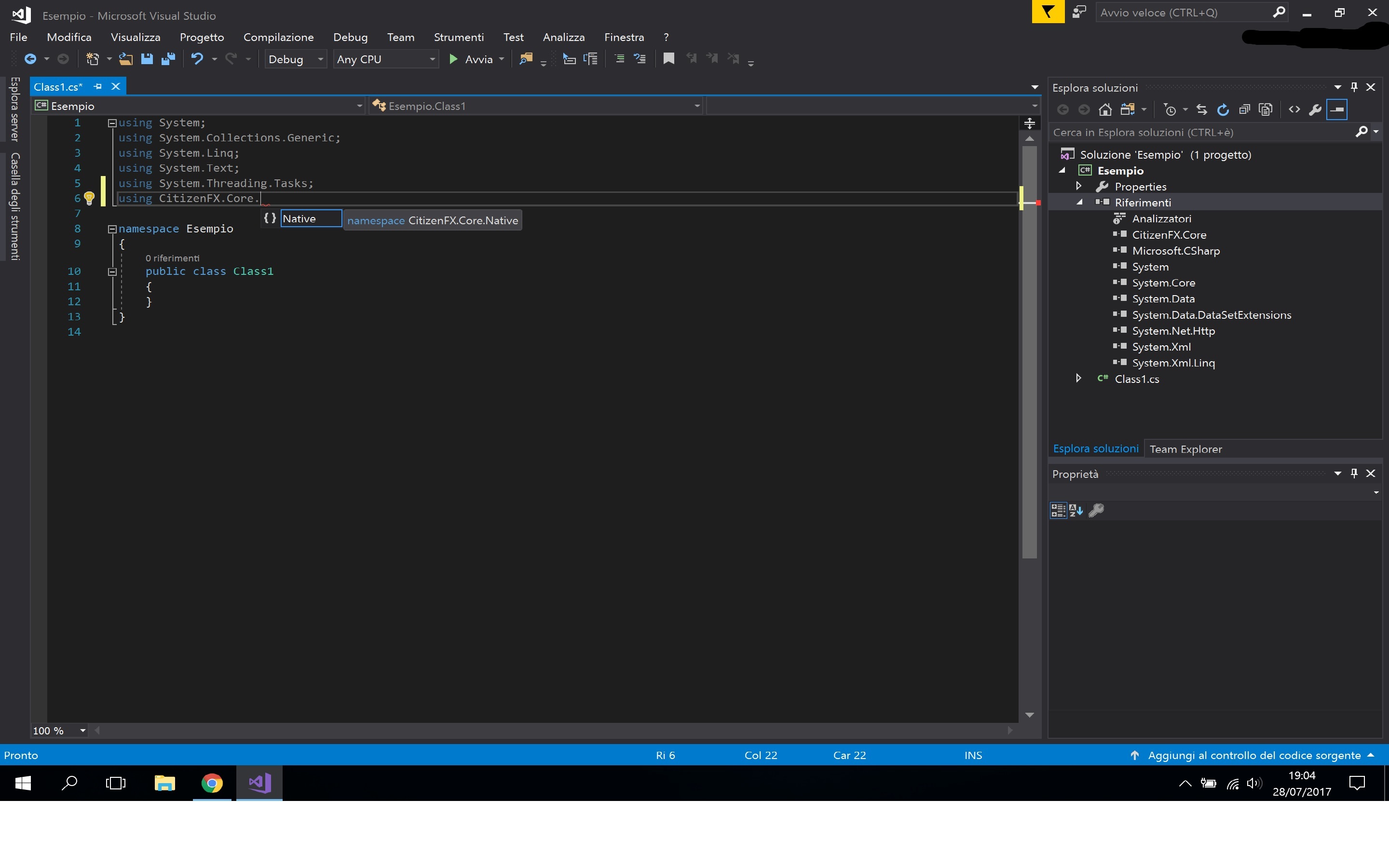
Task: Switch to the Team Explorer tab
Action: pos(1185,449)
